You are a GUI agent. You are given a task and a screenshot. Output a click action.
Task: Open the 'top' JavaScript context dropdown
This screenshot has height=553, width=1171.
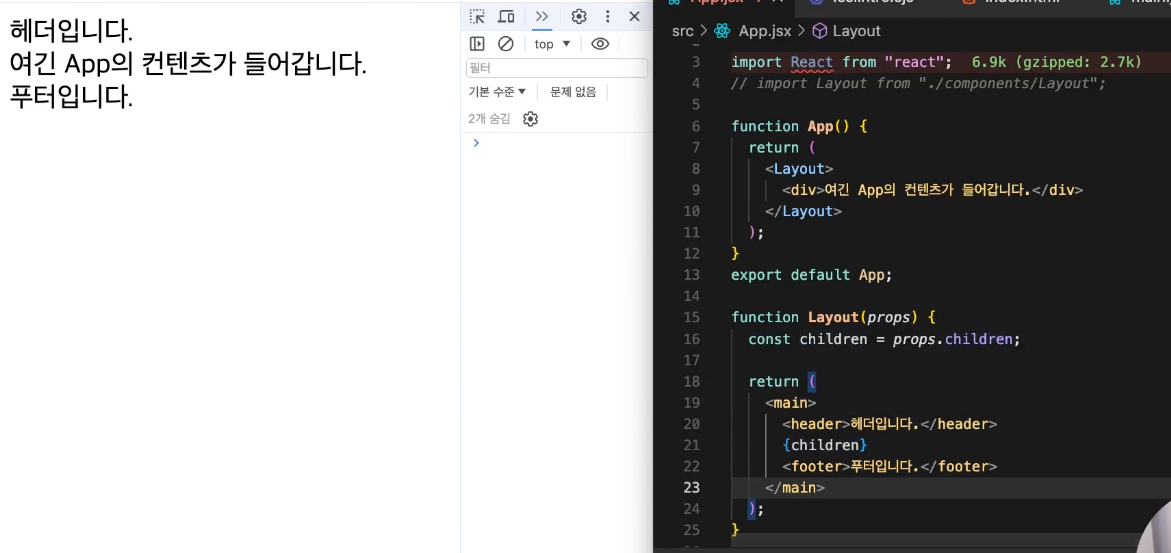[x=553, y=44]
